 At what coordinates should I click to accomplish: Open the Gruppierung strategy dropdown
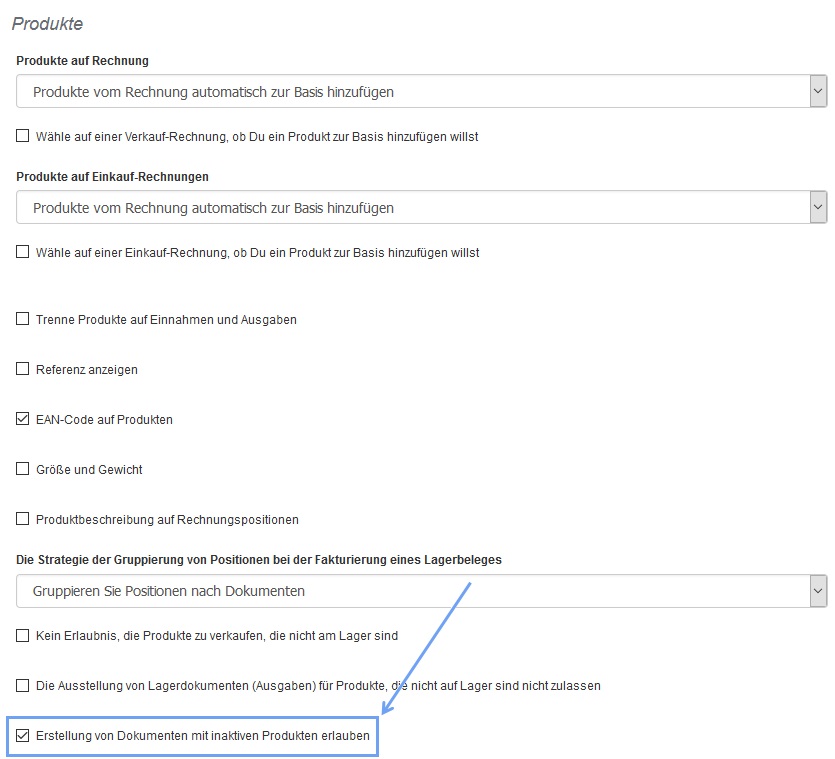[421, 591]
